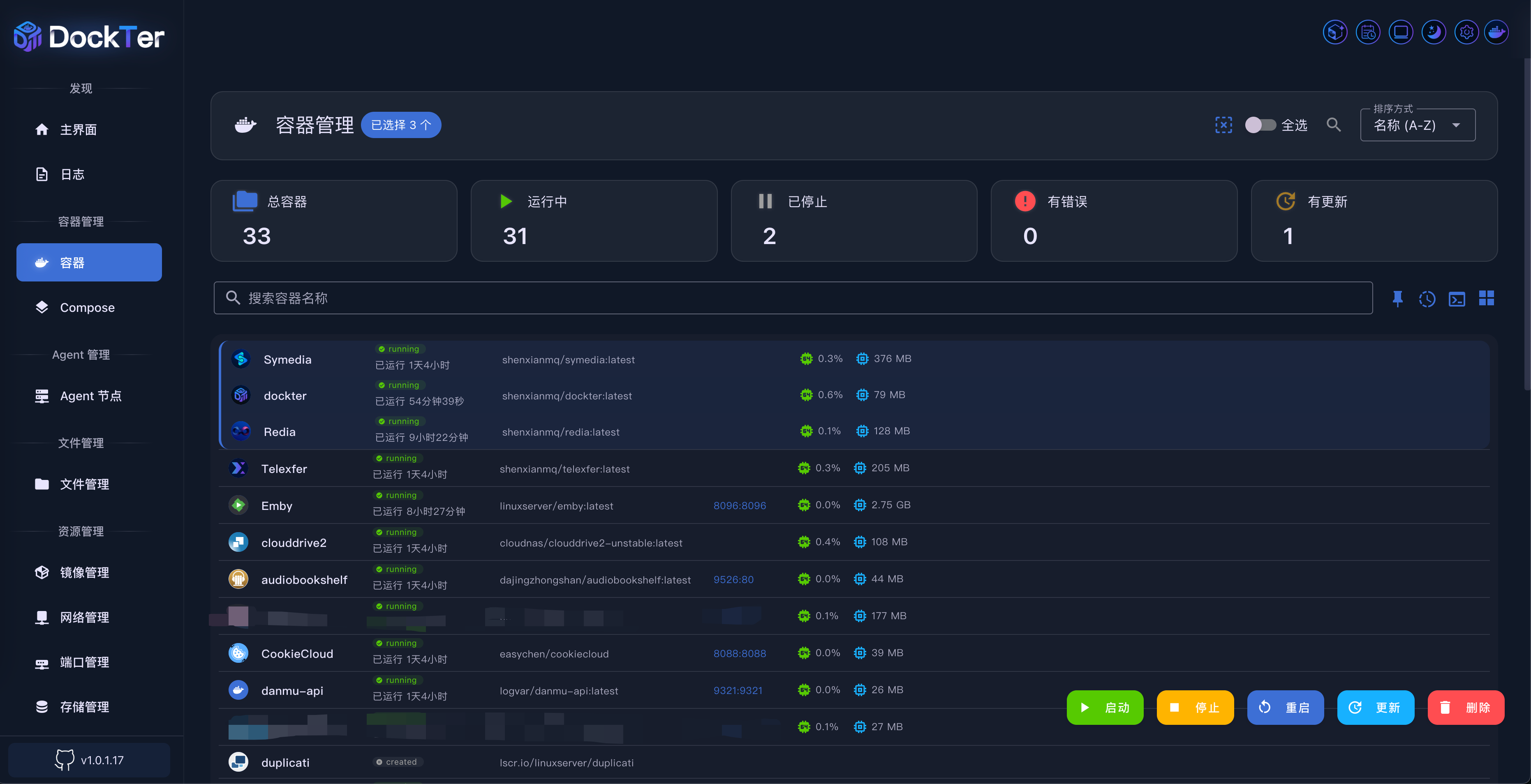Select the Telexfer container row

[284, 468]
